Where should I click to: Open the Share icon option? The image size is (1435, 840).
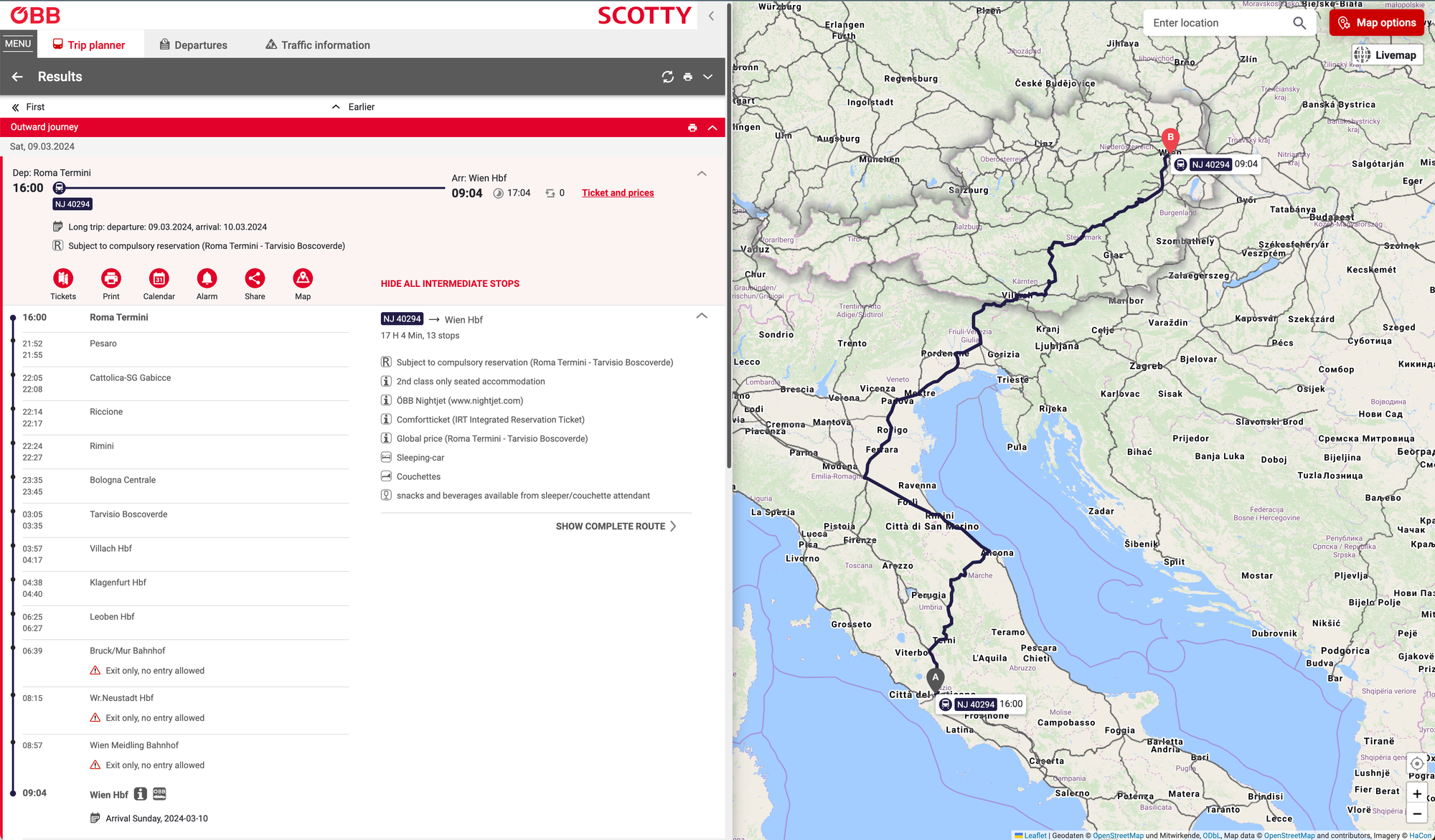[255, 278]
